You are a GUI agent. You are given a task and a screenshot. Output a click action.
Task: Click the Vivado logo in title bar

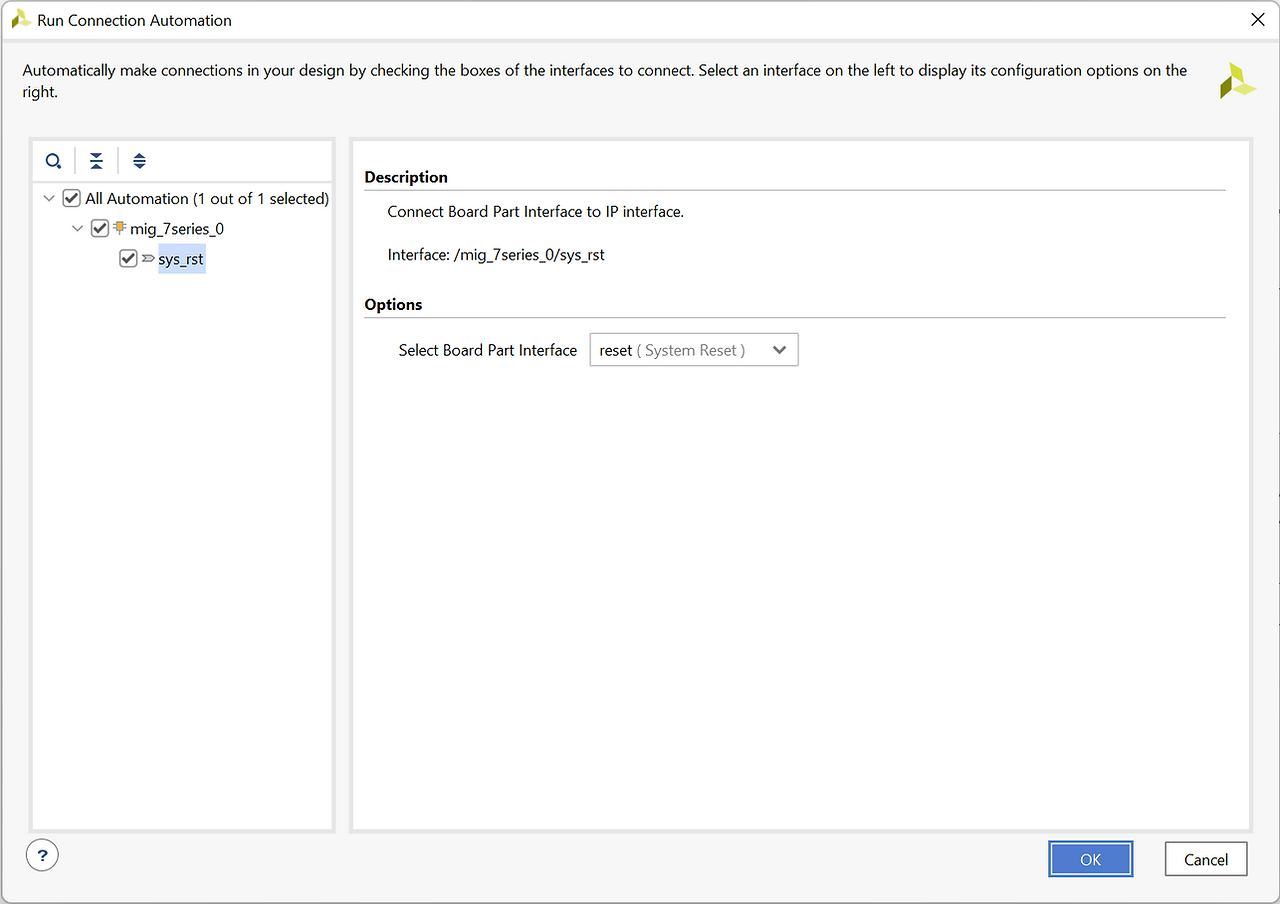(20, 19)
